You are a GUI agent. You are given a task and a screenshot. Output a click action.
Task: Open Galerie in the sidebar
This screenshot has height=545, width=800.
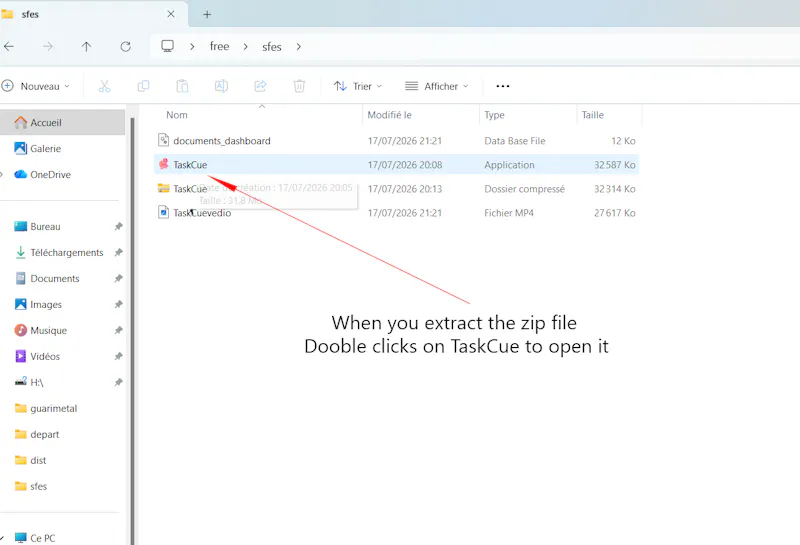point(45,148)
